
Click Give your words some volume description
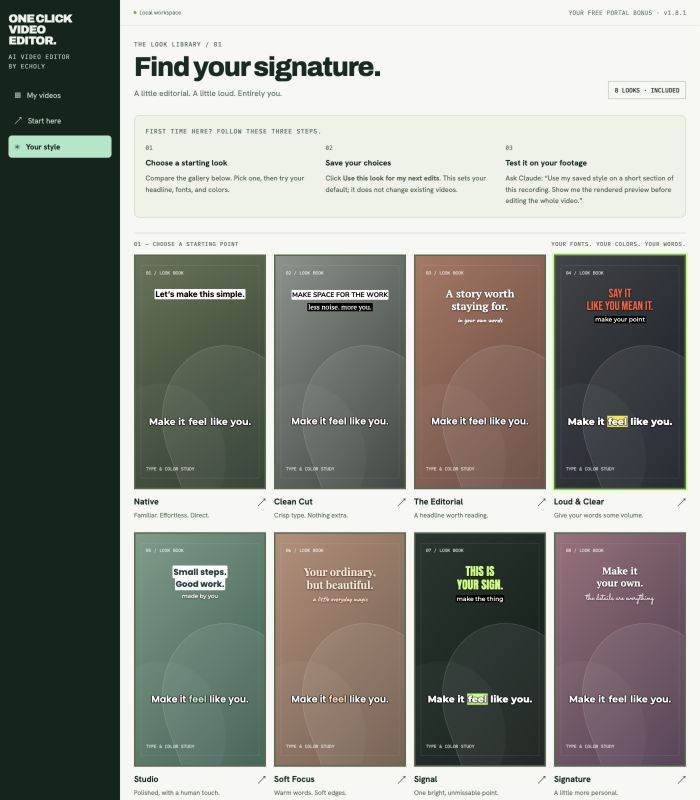click(598, 515)
